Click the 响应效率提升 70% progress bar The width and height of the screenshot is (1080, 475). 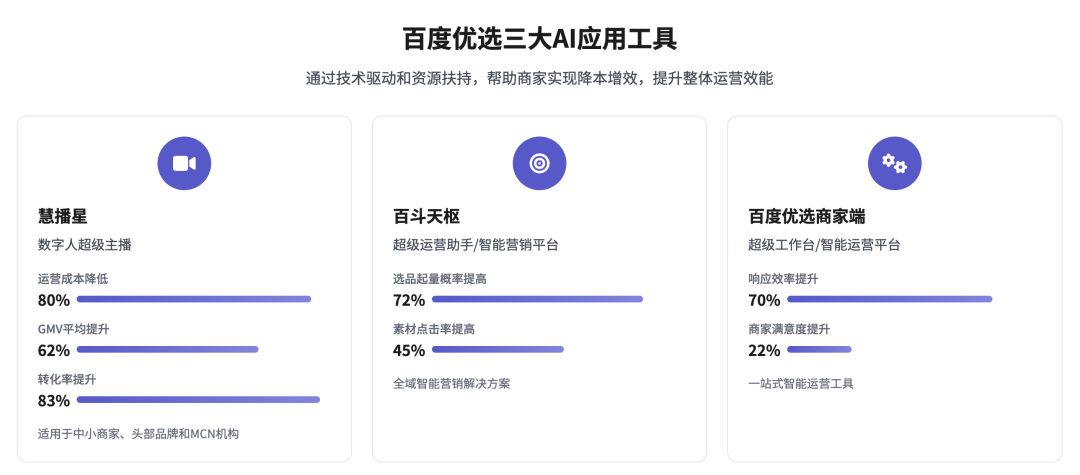click(x=890, y=299)
